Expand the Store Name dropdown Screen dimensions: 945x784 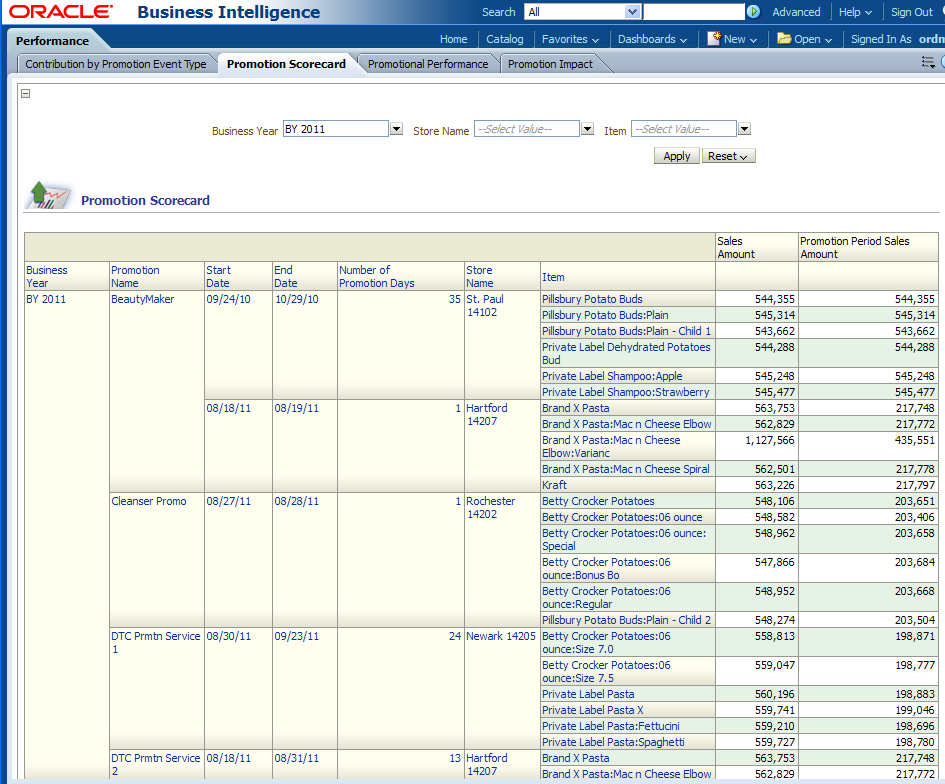tap(587, 129)
